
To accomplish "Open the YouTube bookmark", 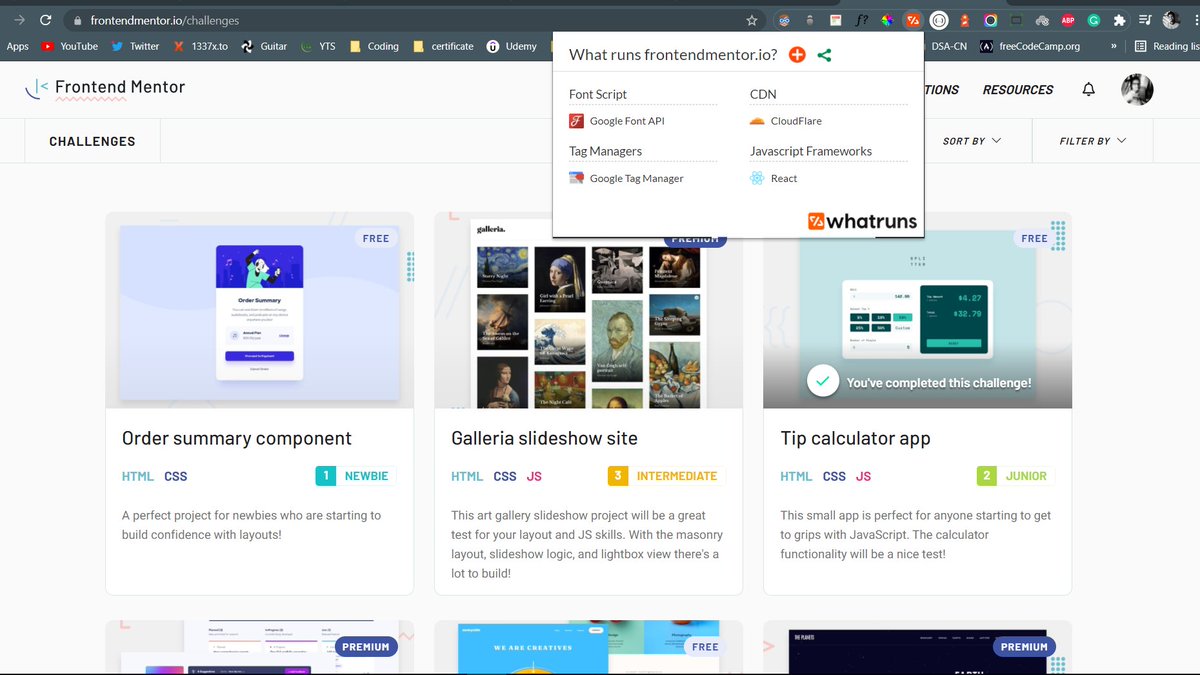I will (x=69, y=46).
